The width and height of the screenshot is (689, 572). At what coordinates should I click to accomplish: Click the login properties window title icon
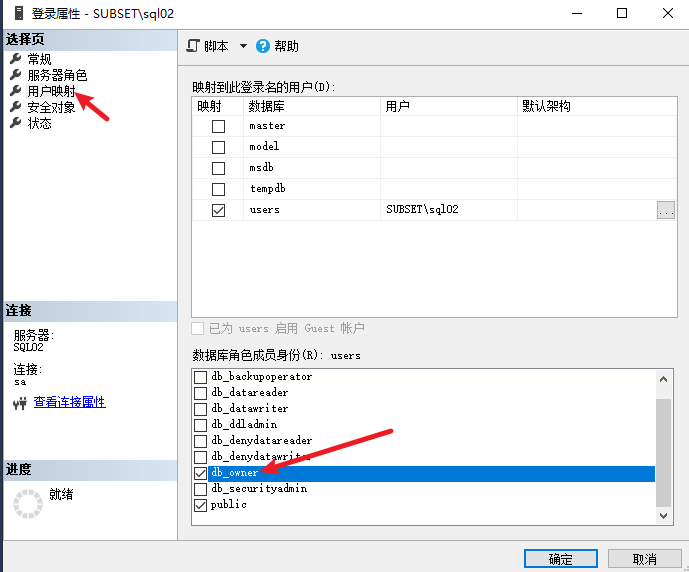[14, 14]
